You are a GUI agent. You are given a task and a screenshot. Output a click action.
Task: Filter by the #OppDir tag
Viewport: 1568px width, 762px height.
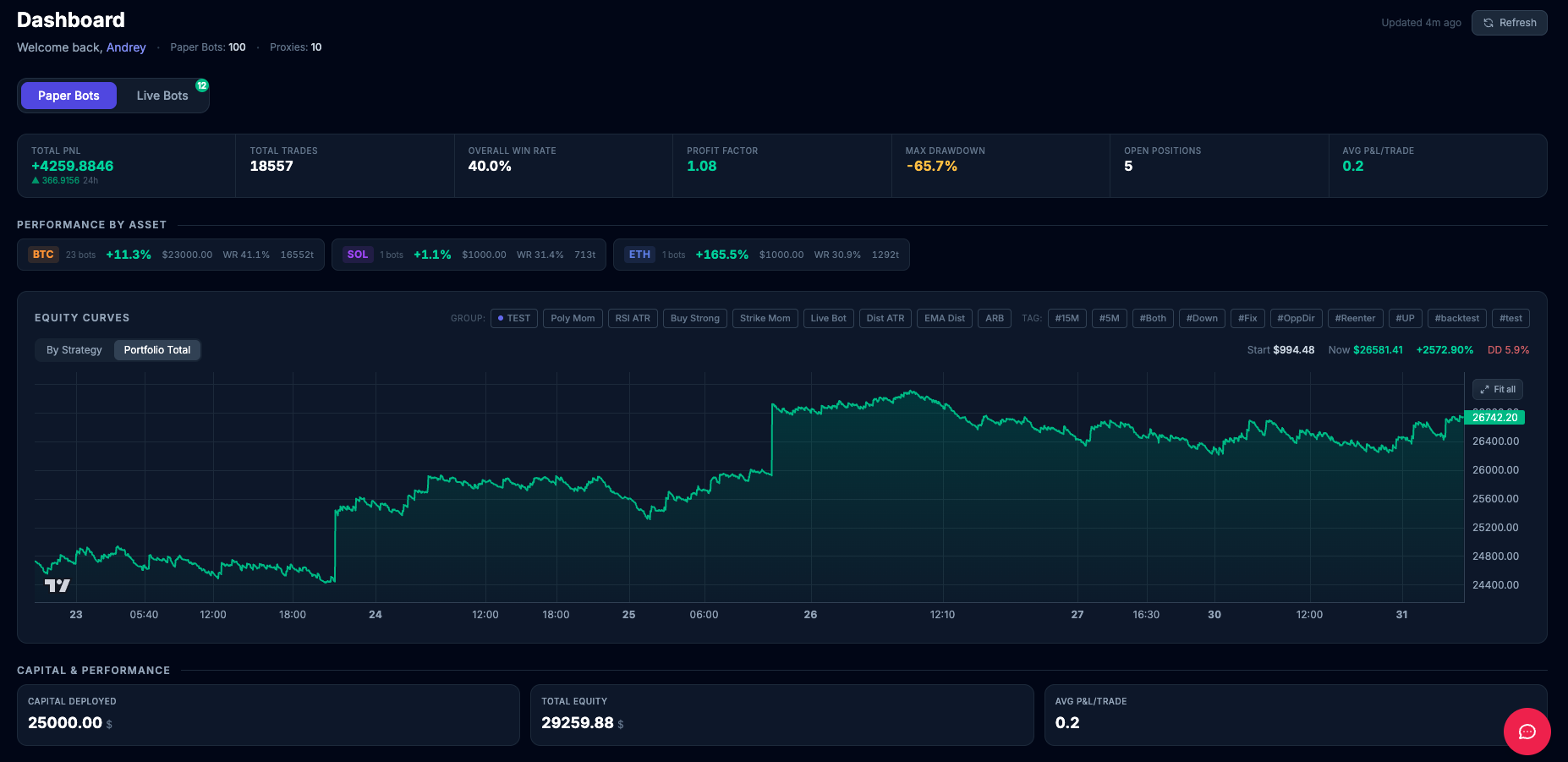(1297, 319)
